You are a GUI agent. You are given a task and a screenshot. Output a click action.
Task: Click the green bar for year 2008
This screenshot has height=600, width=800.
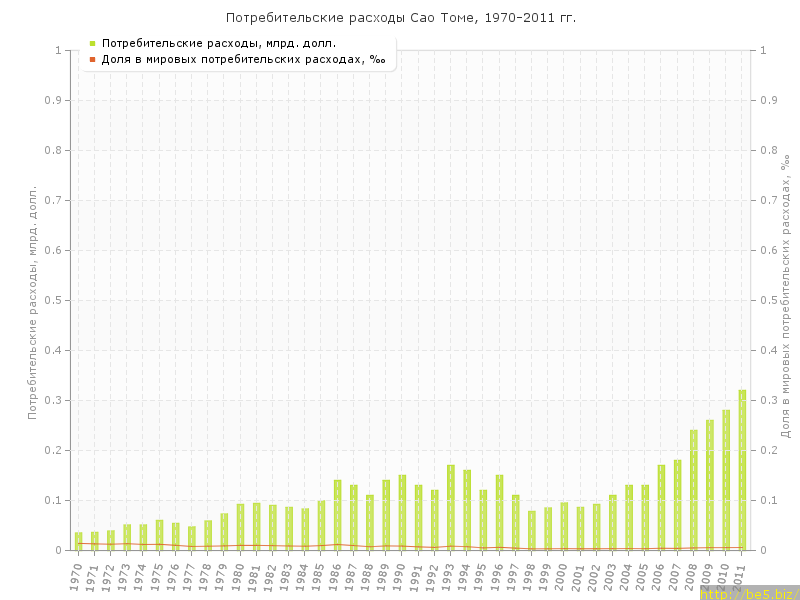tap(694, 490)
